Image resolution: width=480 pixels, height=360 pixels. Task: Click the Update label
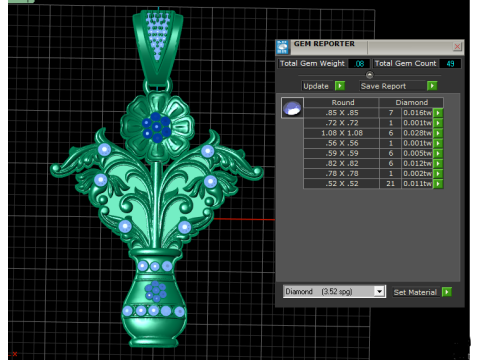click(316, 86)
